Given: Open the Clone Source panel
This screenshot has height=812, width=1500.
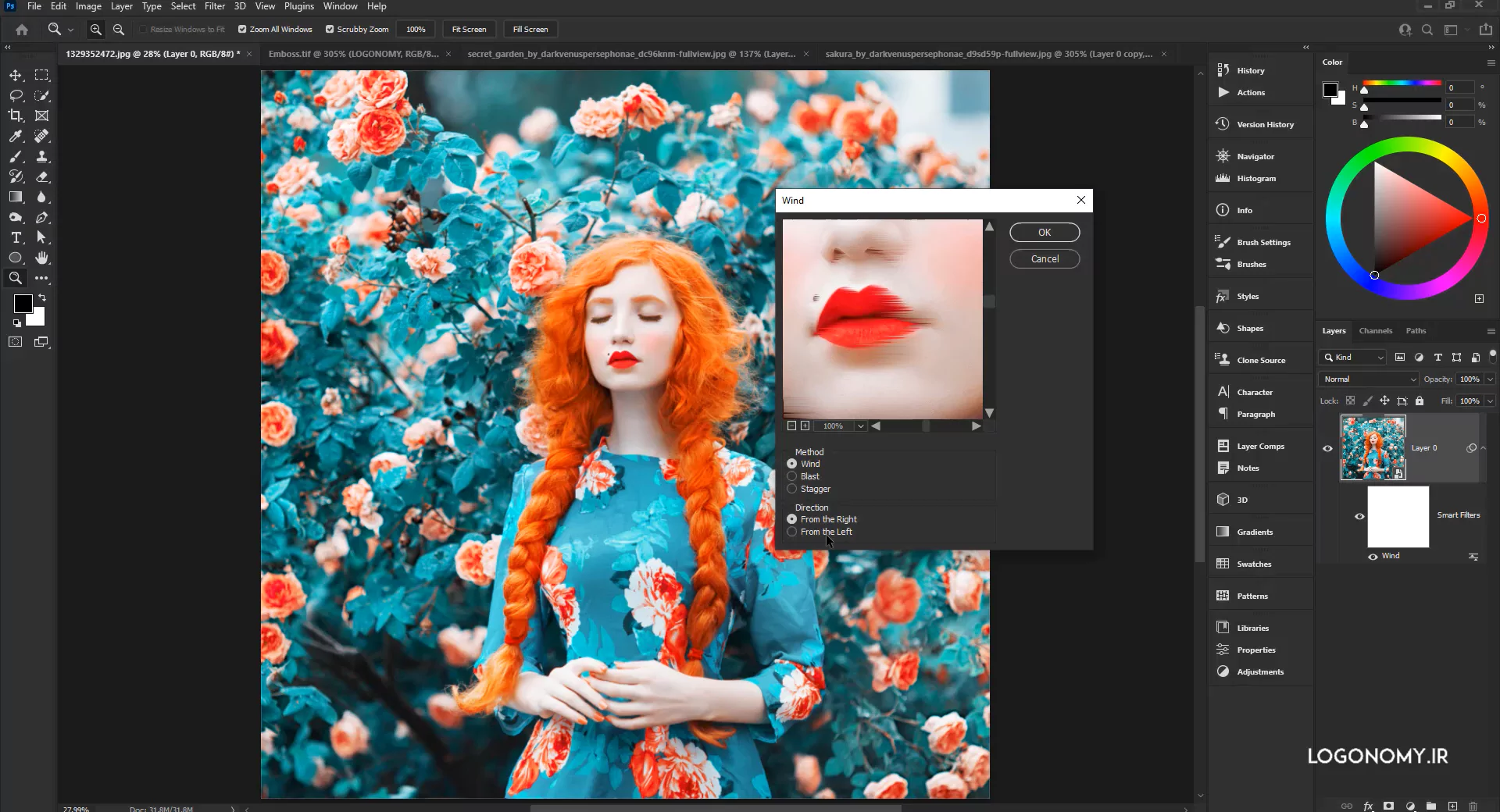Looking at the screenshot, I should pyautogui.click(x=1260, y=360).
